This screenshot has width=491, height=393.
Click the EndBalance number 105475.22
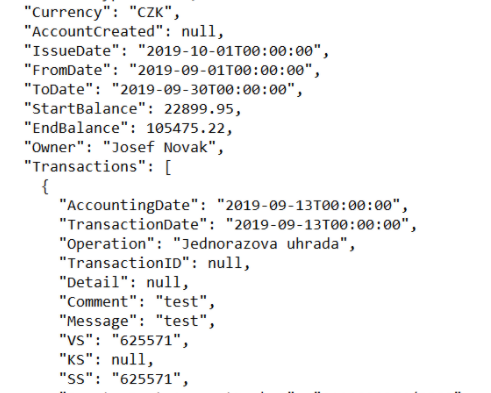pyautogui.click(x=186, y=128)
